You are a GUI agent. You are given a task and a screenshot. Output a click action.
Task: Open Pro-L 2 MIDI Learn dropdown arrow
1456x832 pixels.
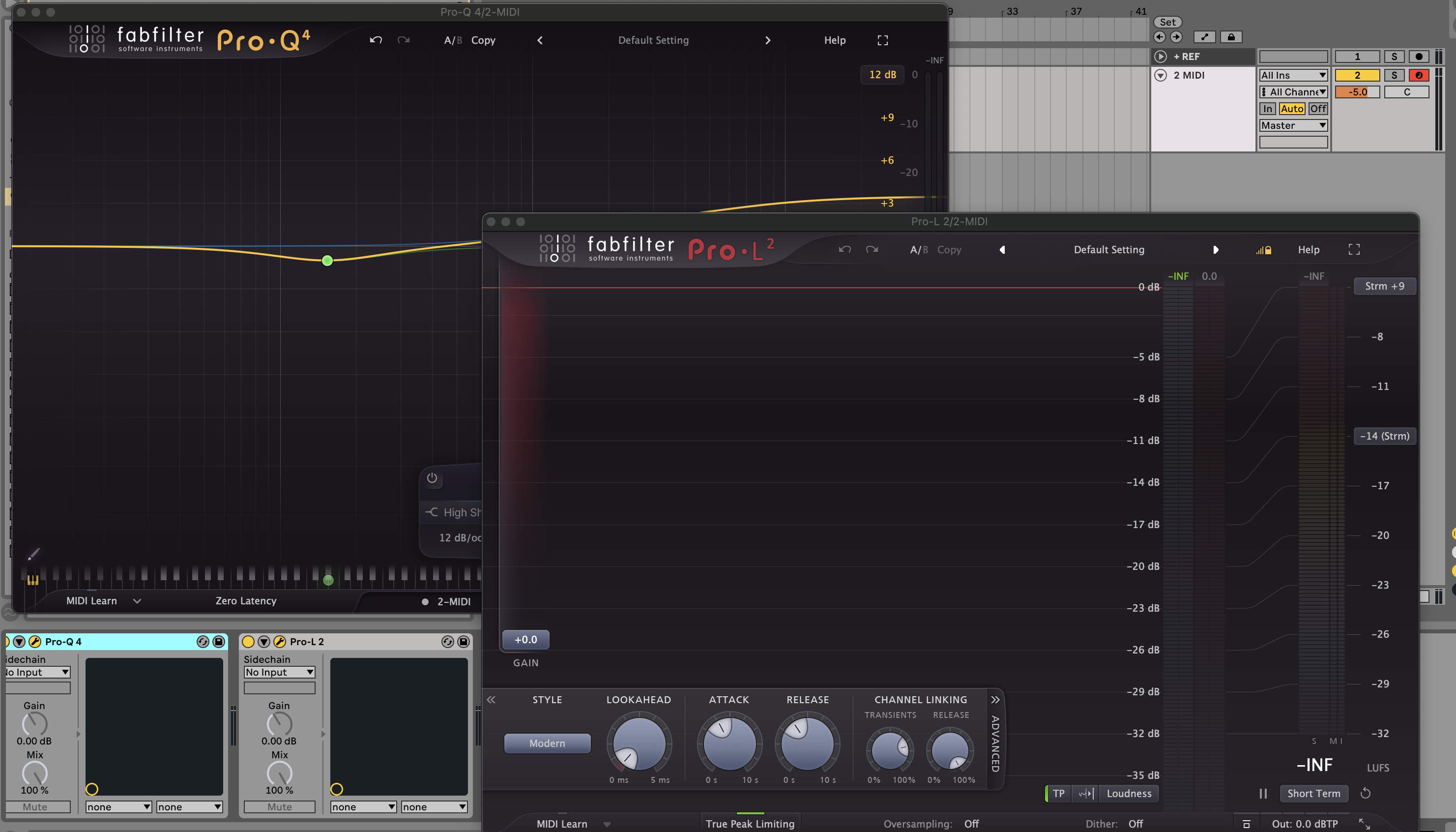click(607, 824)
